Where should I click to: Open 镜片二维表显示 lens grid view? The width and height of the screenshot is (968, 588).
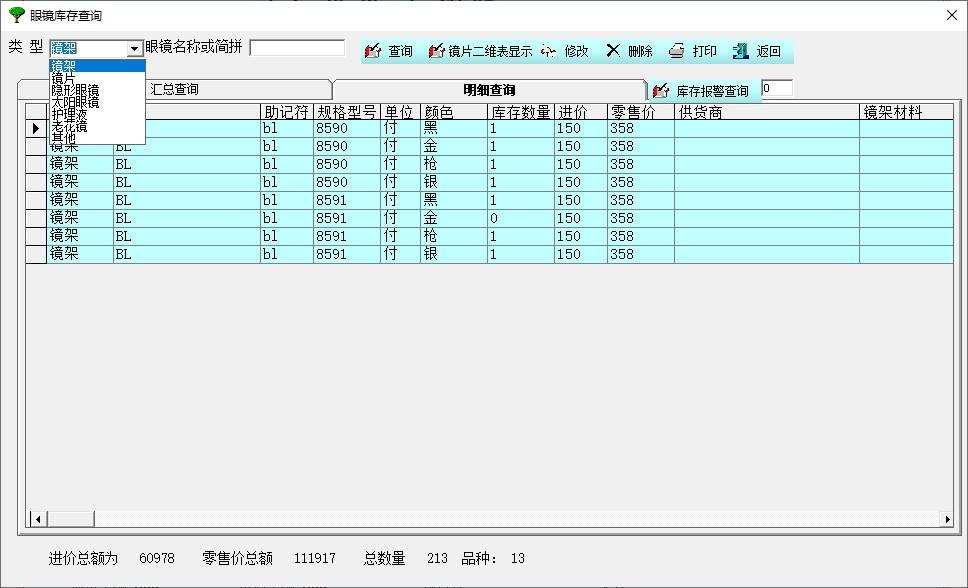point(480,51)
